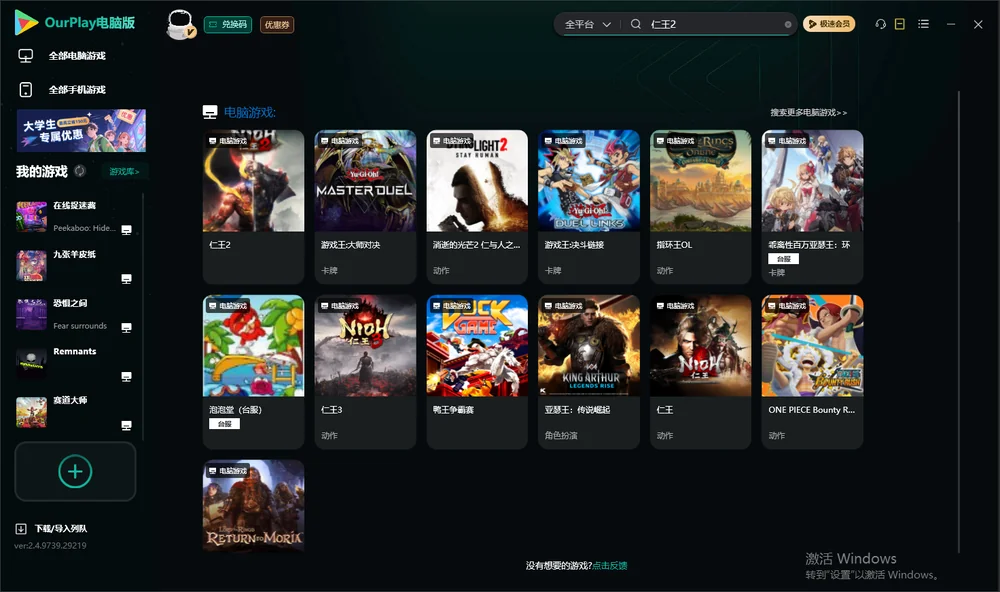Click the monitor icon beside 电脑游戏 heading
The image size is (1000, 592).
(x=210, y=112)
